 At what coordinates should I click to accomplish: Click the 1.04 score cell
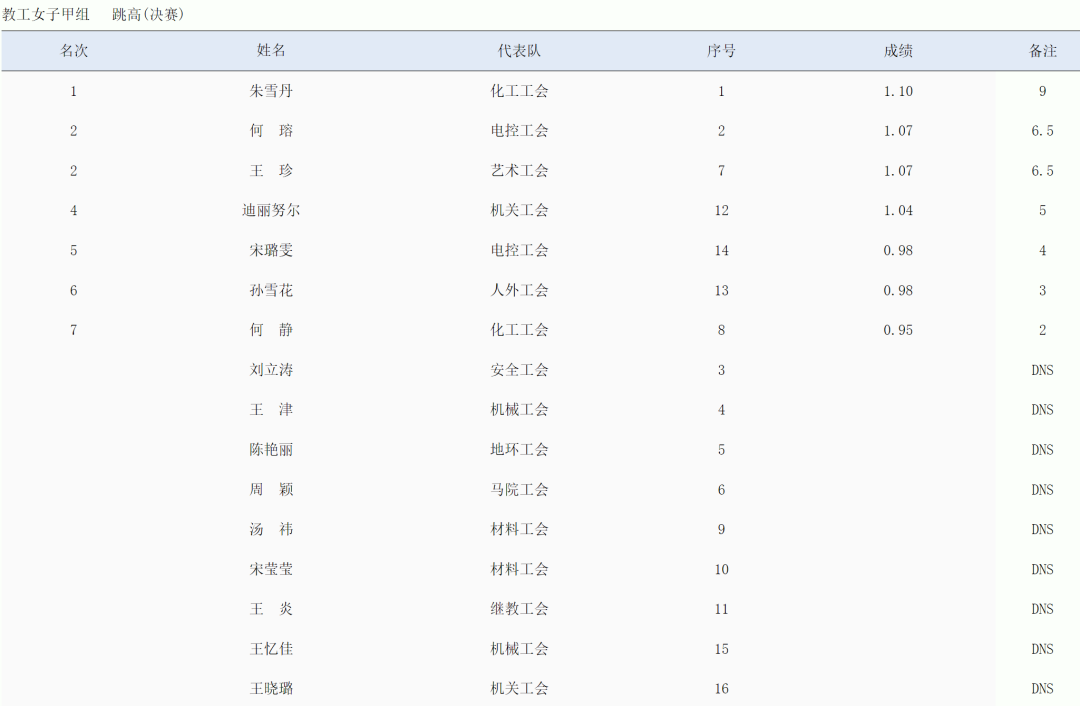pos(898,211)
